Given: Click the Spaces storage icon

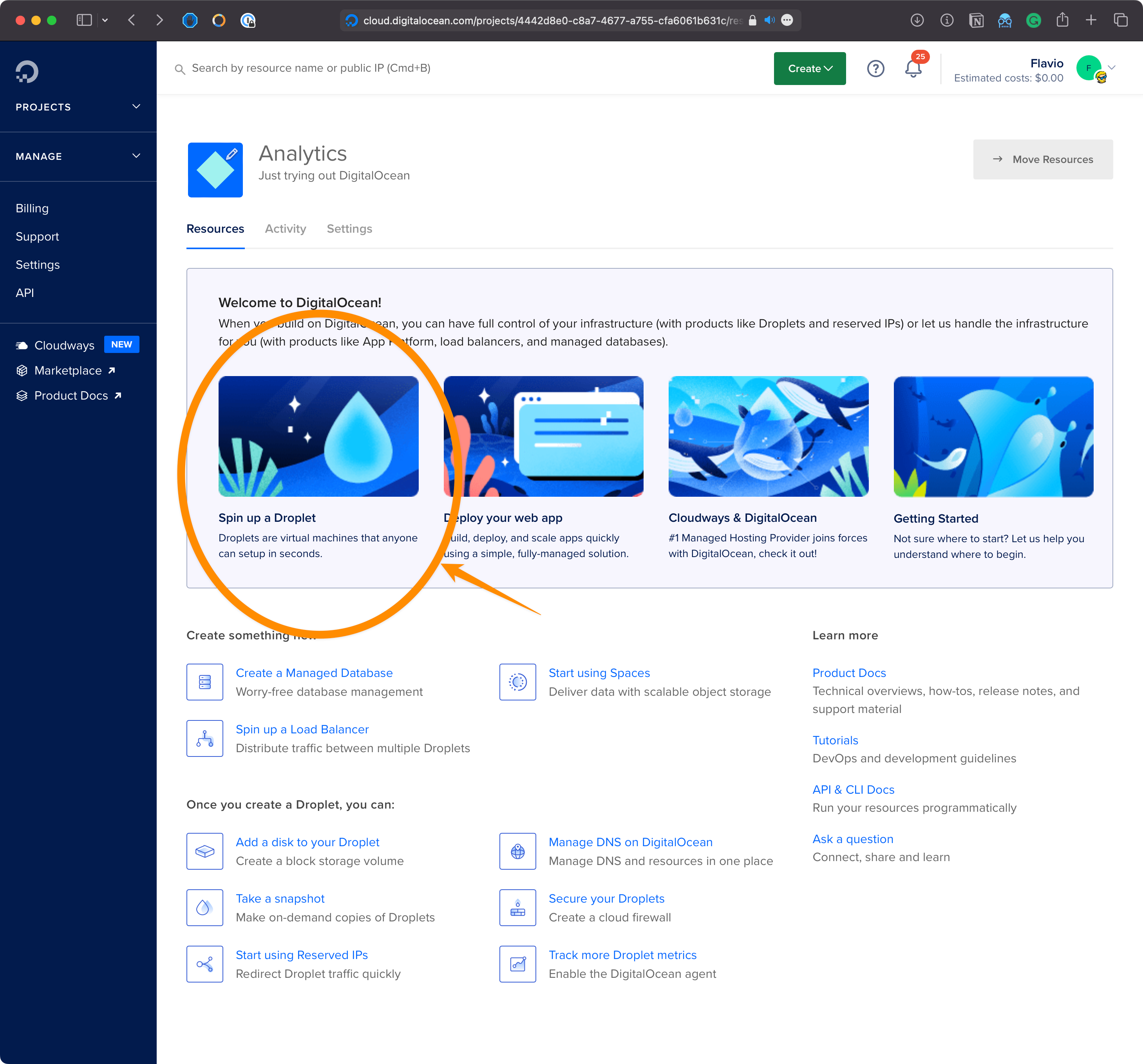Looking at the screenshot, I should point(517,682).
